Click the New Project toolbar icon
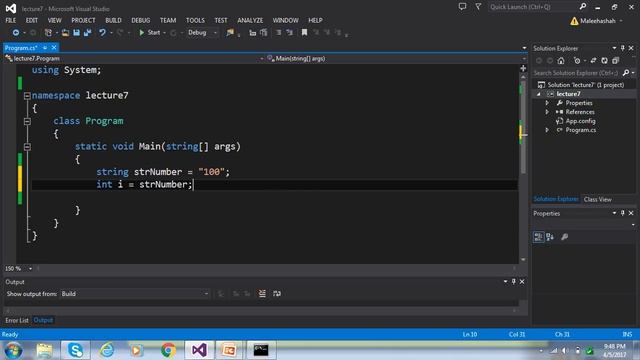Viewport: 640px width, 360px height. click(x=48, y=33)
